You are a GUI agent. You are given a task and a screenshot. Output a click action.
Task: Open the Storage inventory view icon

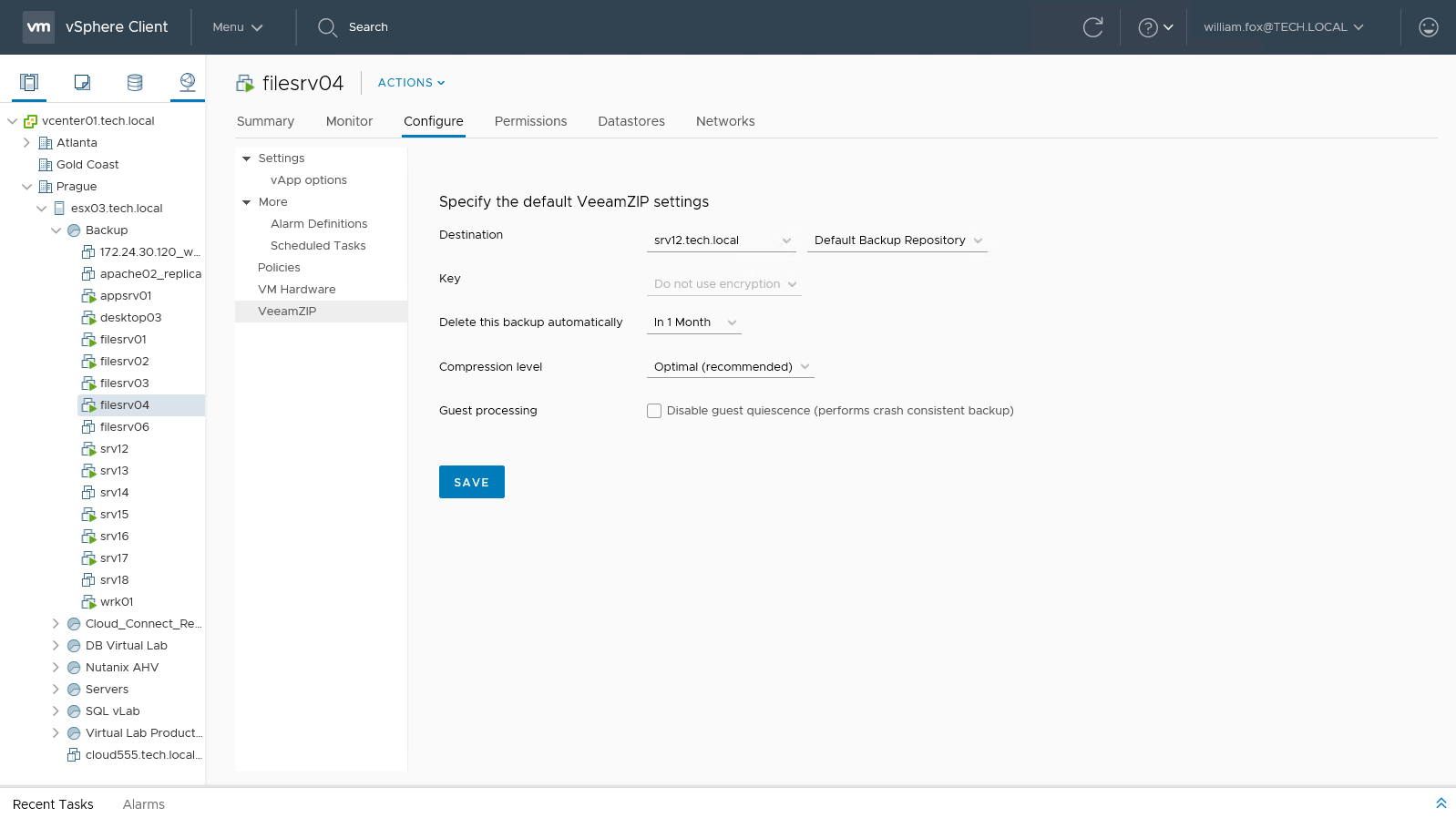[x=135, y=83]
